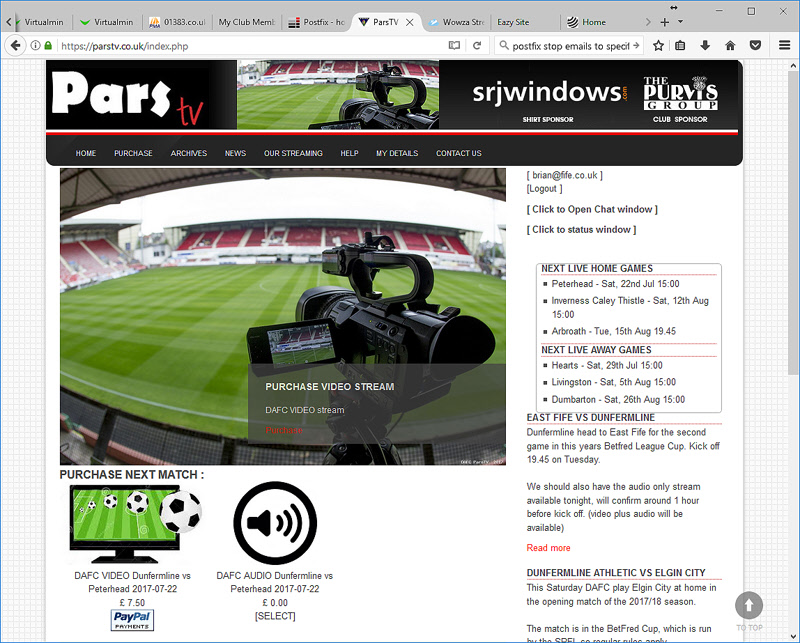The width and height of the screenshot is (800, 643).
Task: Click DAFC AUDIO Dunfermline vs Peterhead caption
Action: [274, 582]
